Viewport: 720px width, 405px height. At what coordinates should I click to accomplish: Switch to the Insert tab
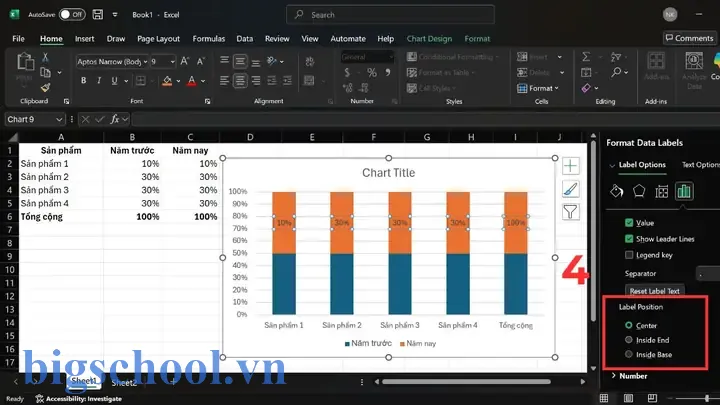coord(84,39)
